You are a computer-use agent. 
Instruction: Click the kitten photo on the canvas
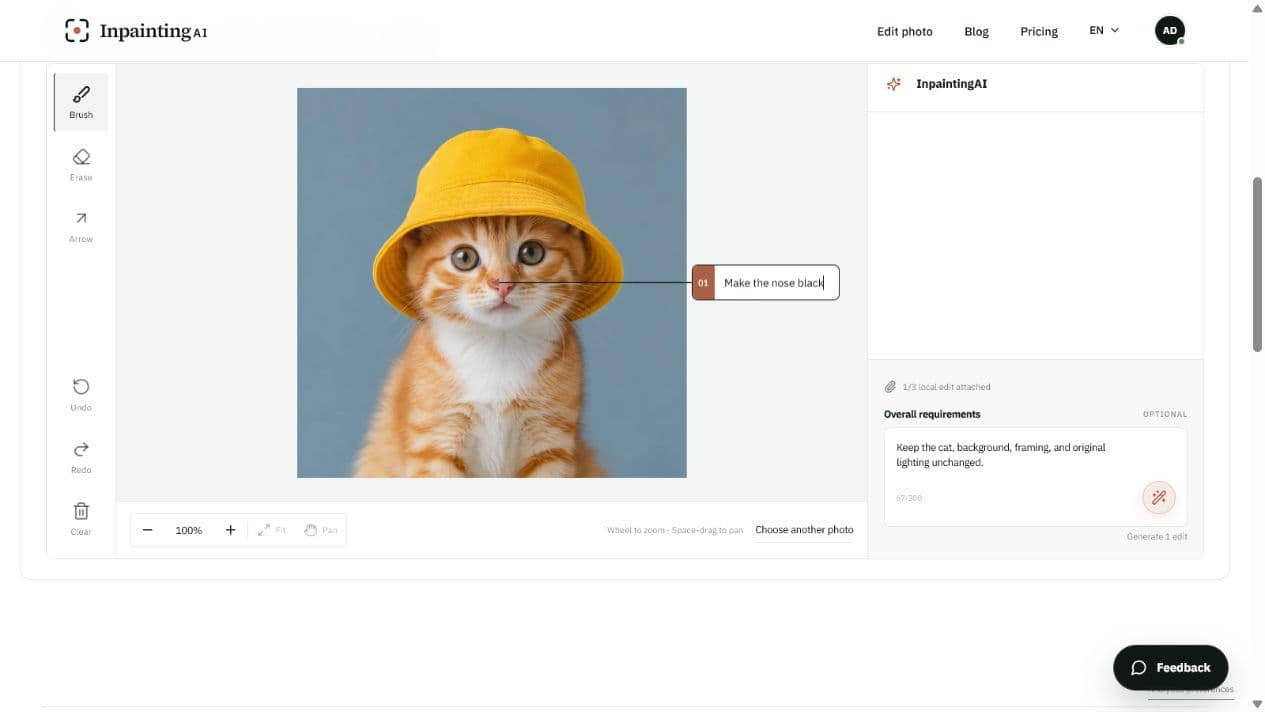[x=492, y=283]
